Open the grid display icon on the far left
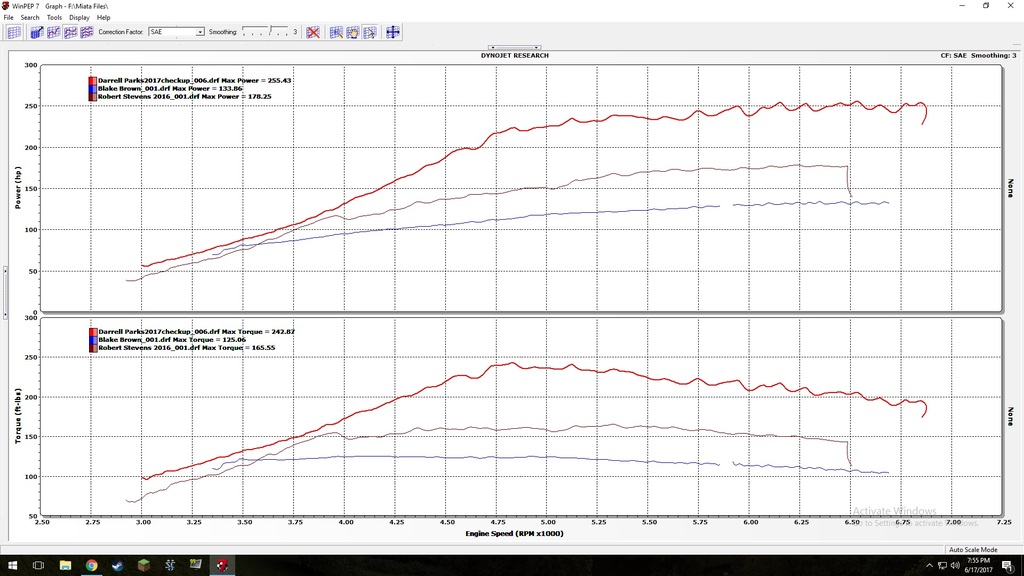The image size is (1024, 576). point(14,32)
